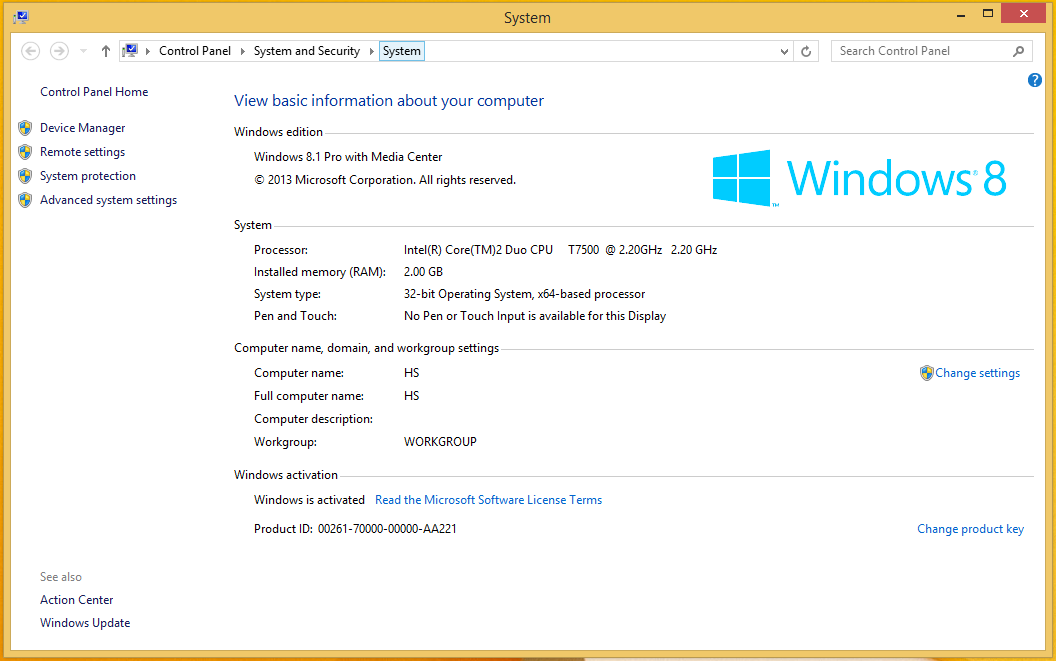Select installed memory value '2.00 GB'

tap(424, 272)
